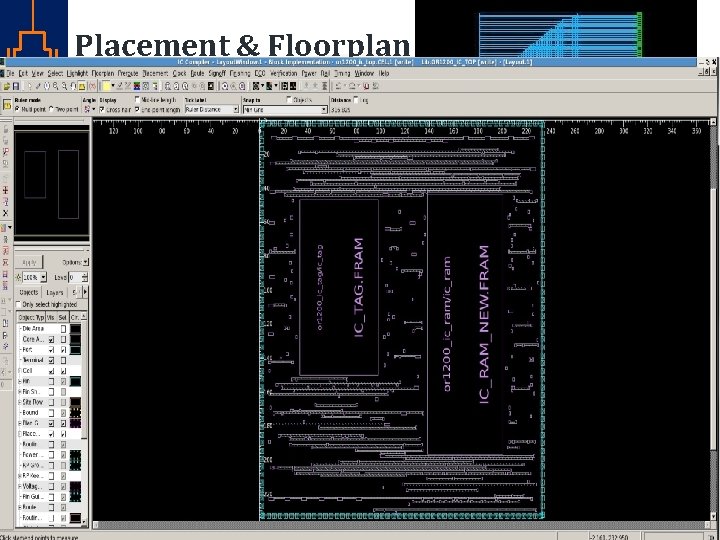Screen dimensions: 720x540
Task: Expand the Cell object type row
Action: [19, 371]
